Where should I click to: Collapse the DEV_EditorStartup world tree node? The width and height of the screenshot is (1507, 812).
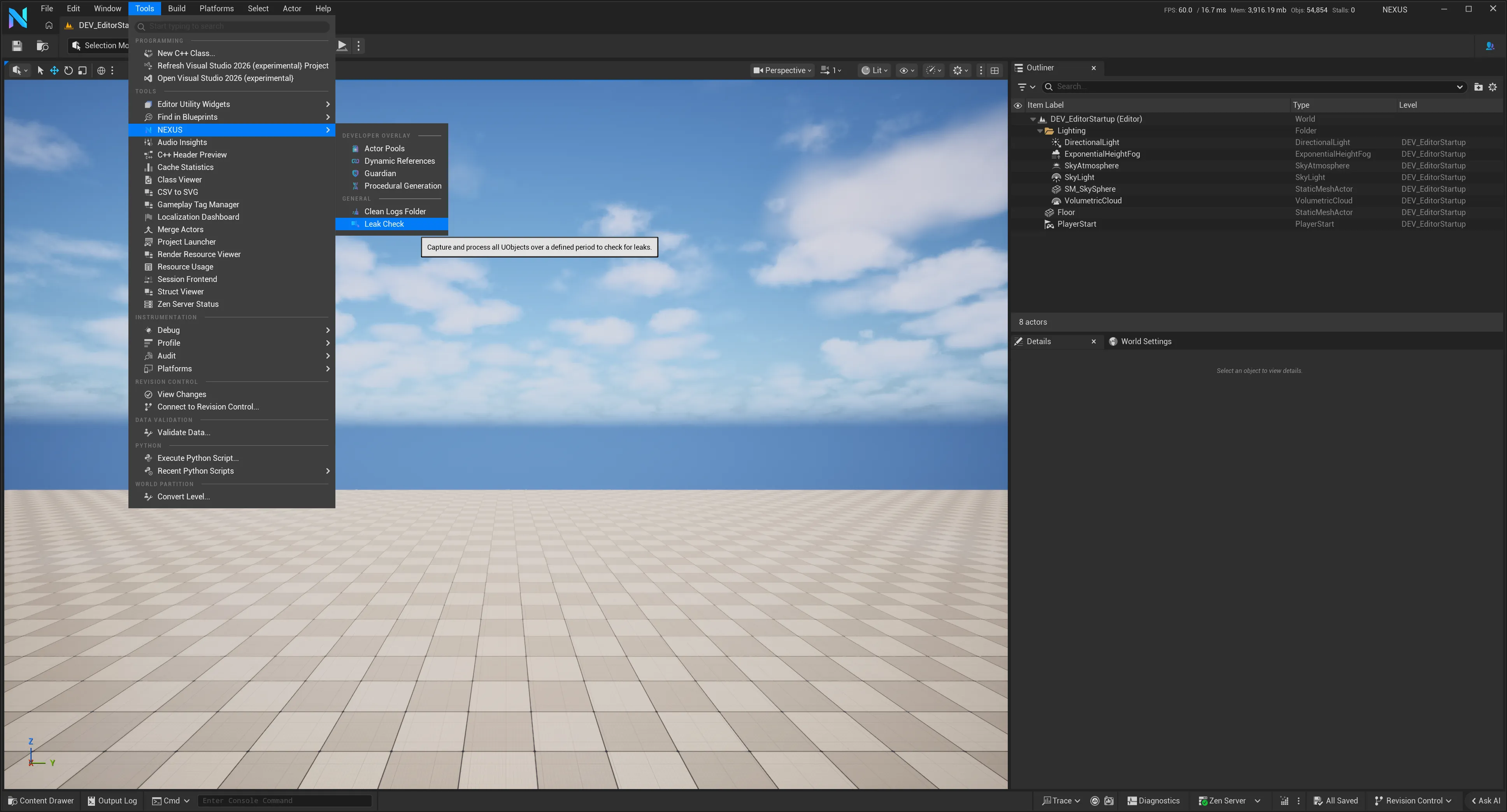1033,119
